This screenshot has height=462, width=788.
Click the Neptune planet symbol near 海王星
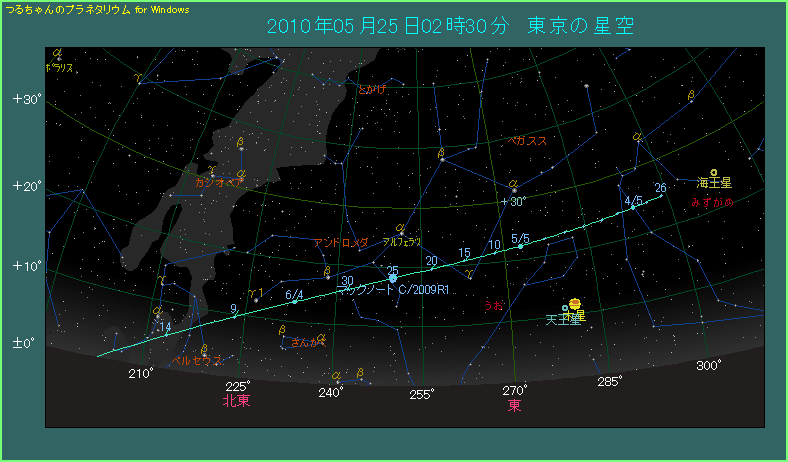(x=714, y=173)
